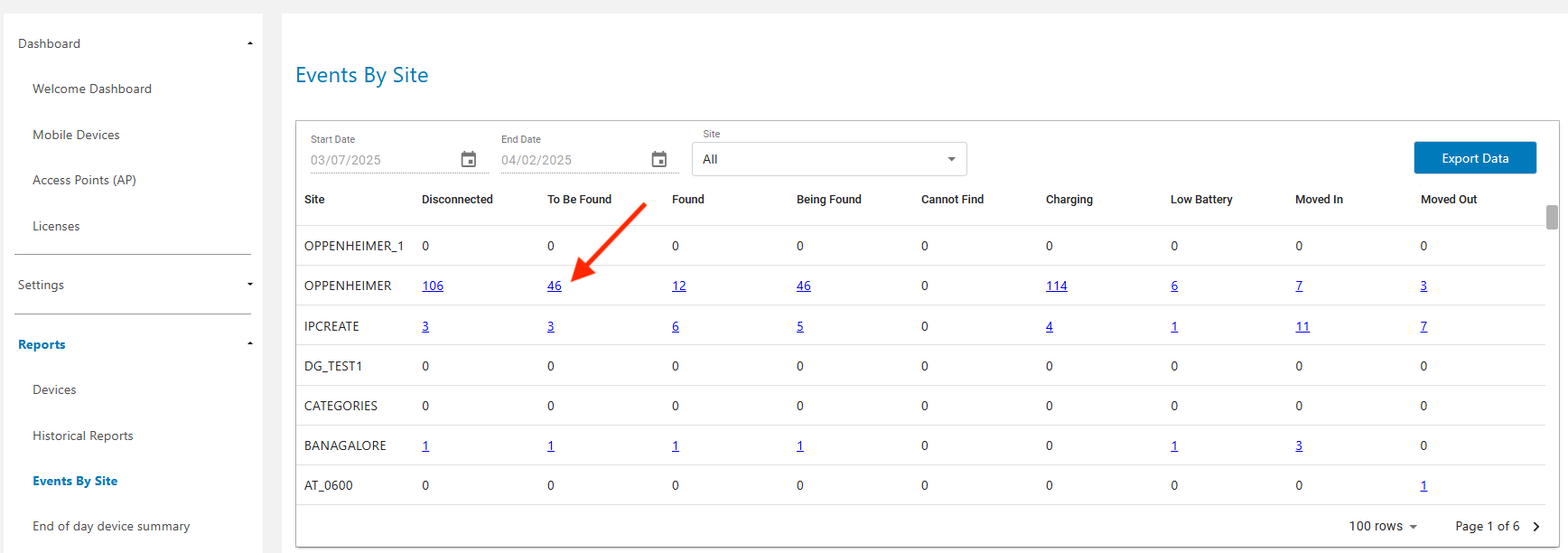The height and width of the screenshot is (553, 1568).
Task: Click the table's vertical scrollbar thumb
Action: tap(1552, 217)
